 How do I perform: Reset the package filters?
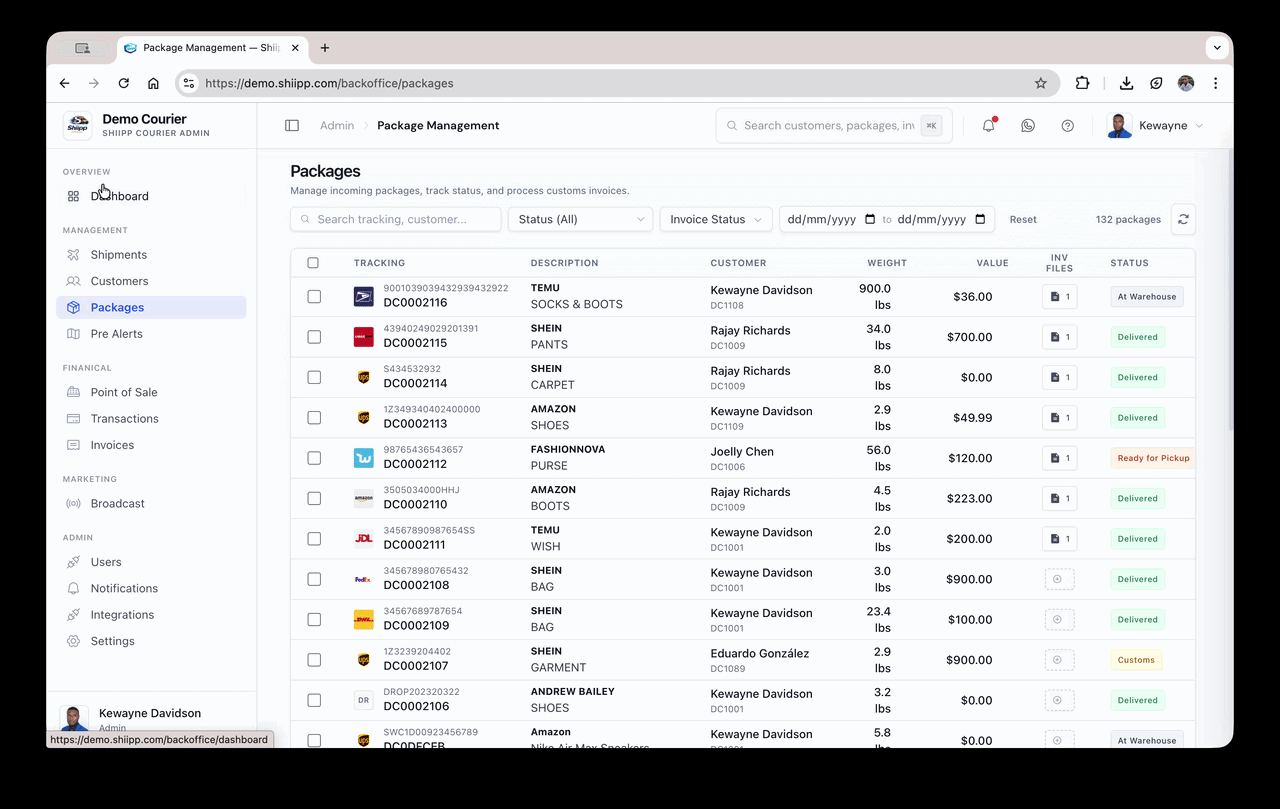[x=1023, y=219]
